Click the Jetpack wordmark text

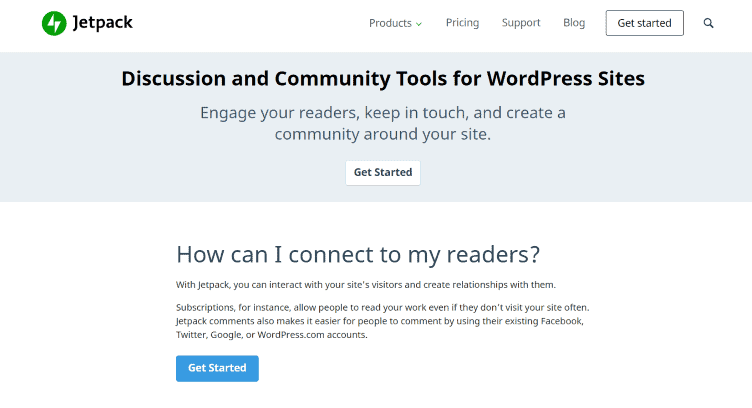tap(102, 23)
